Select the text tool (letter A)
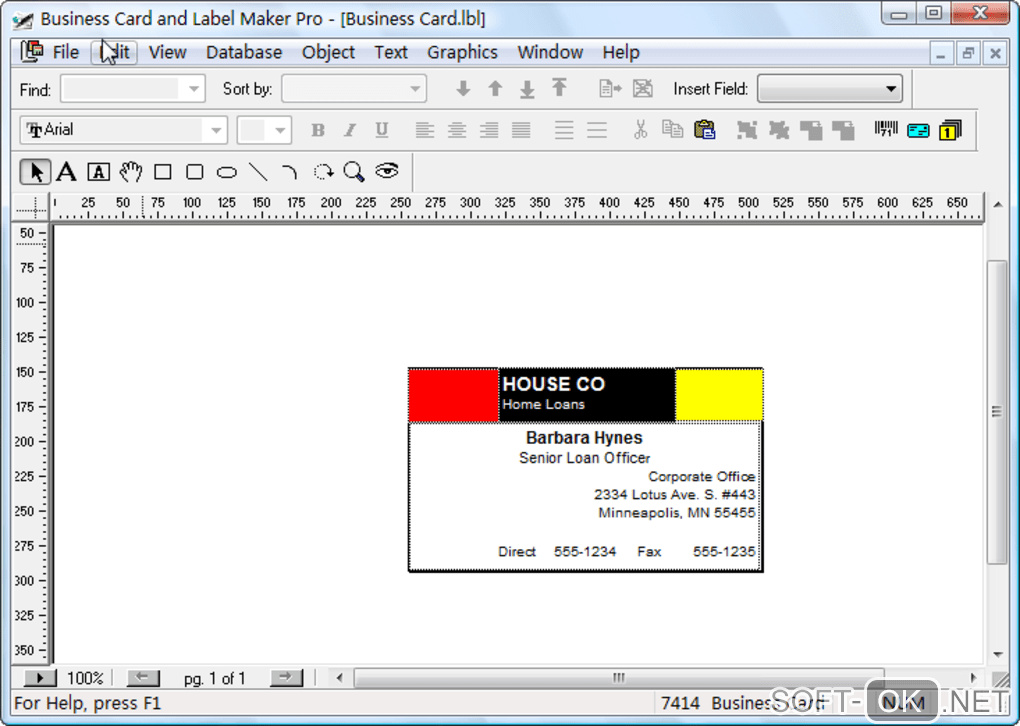This screenshot has width=1020, height=726. coord(66,172)
